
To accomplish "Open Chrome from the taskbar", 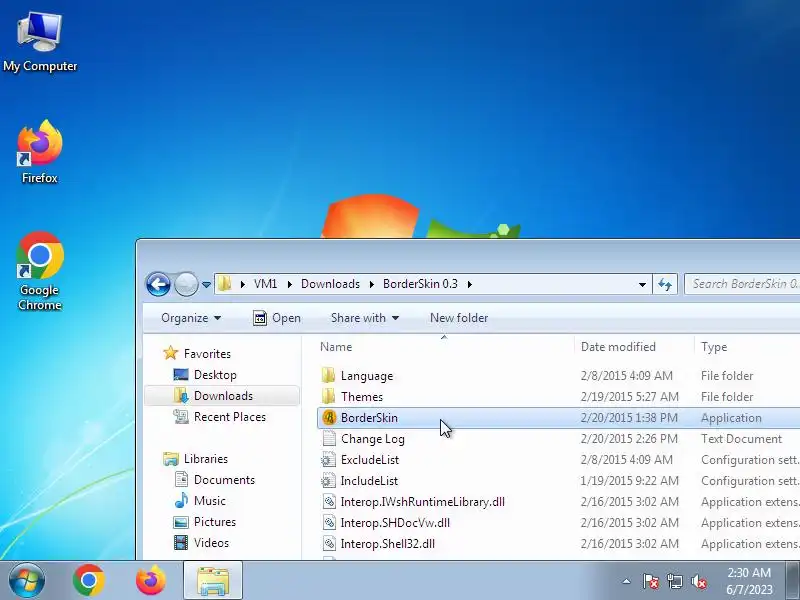I will [x=89, y=580].
